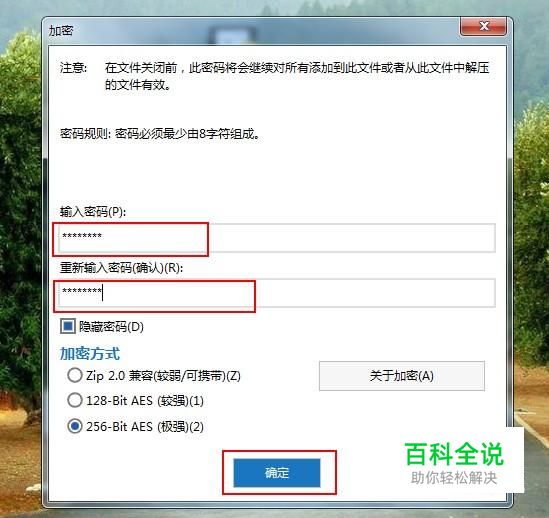Click the 加密 dialog title bar
This screenshot has height=518, width=549.
point(245,31)
